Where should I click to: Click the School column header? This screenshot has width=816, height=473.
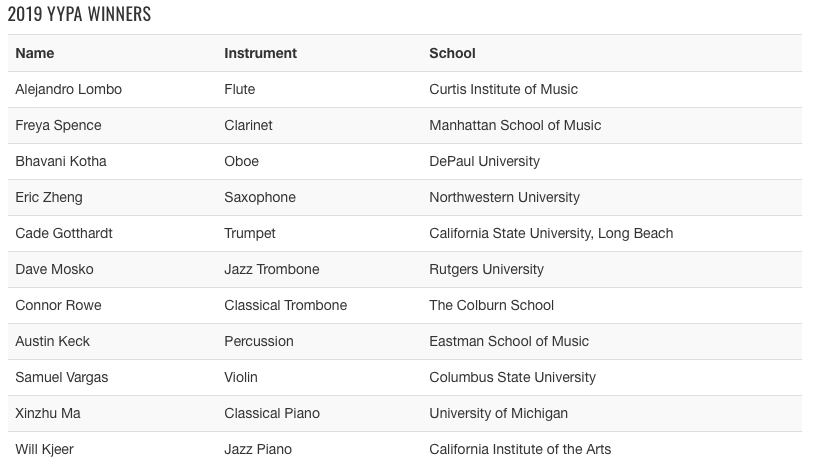[452, 53]
